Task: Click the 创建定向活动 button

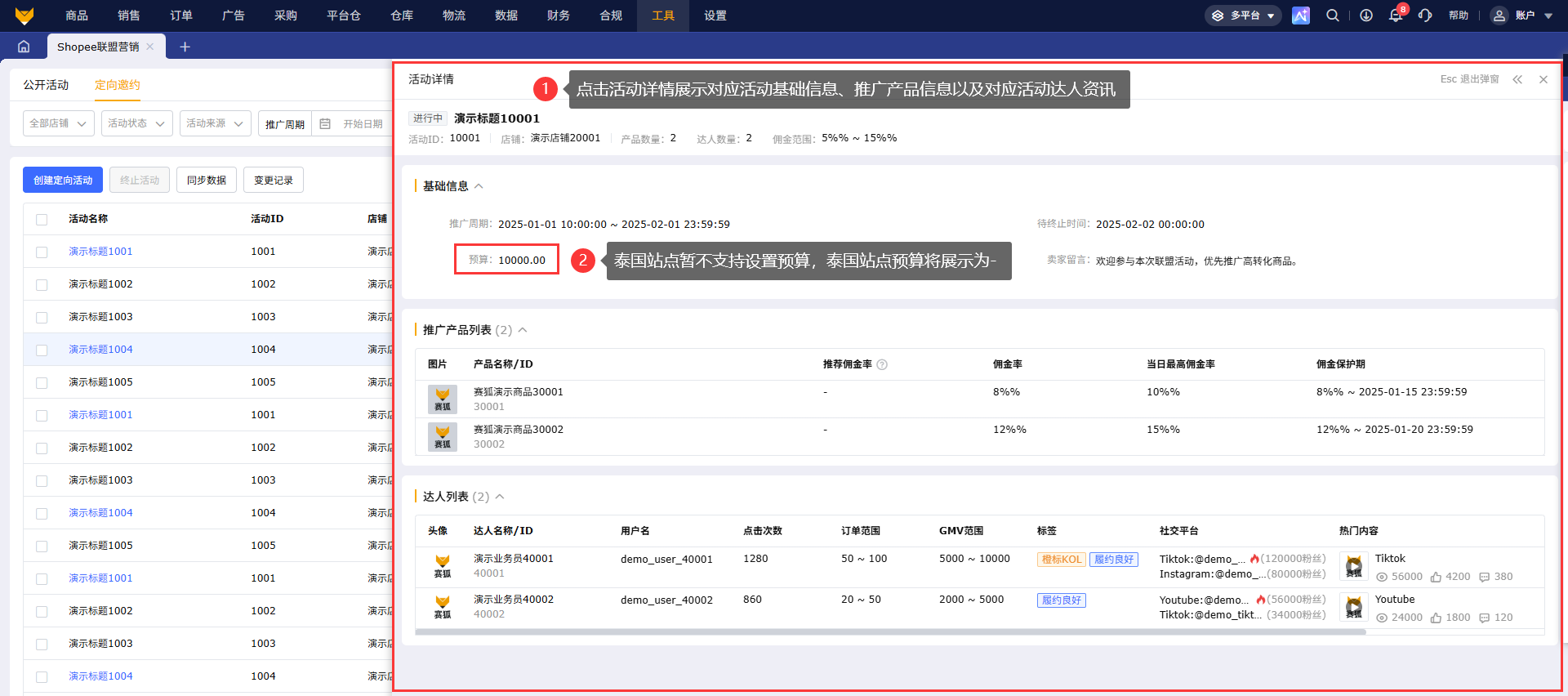Action: click(x=63, y=181)
